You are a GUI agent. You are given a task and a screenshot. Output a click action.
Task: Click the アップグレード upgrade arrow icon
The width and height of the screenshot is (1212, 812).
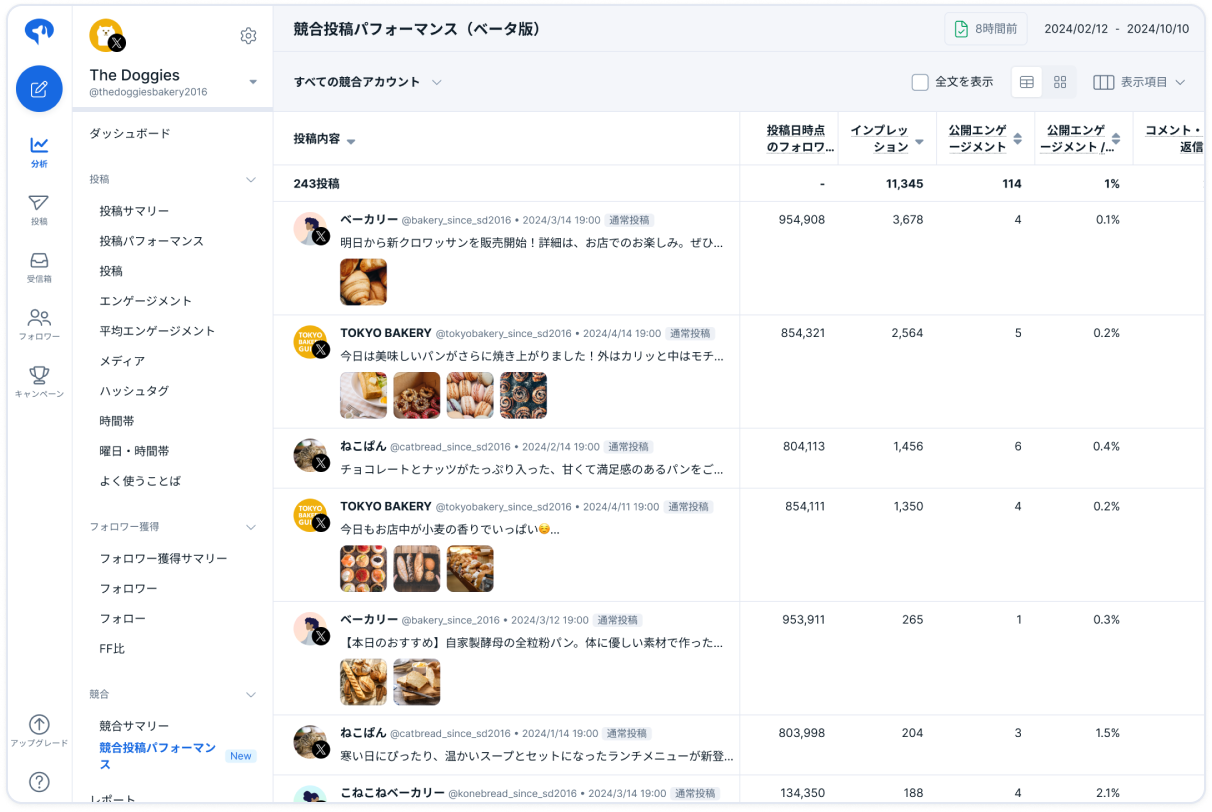pos(39,730)
